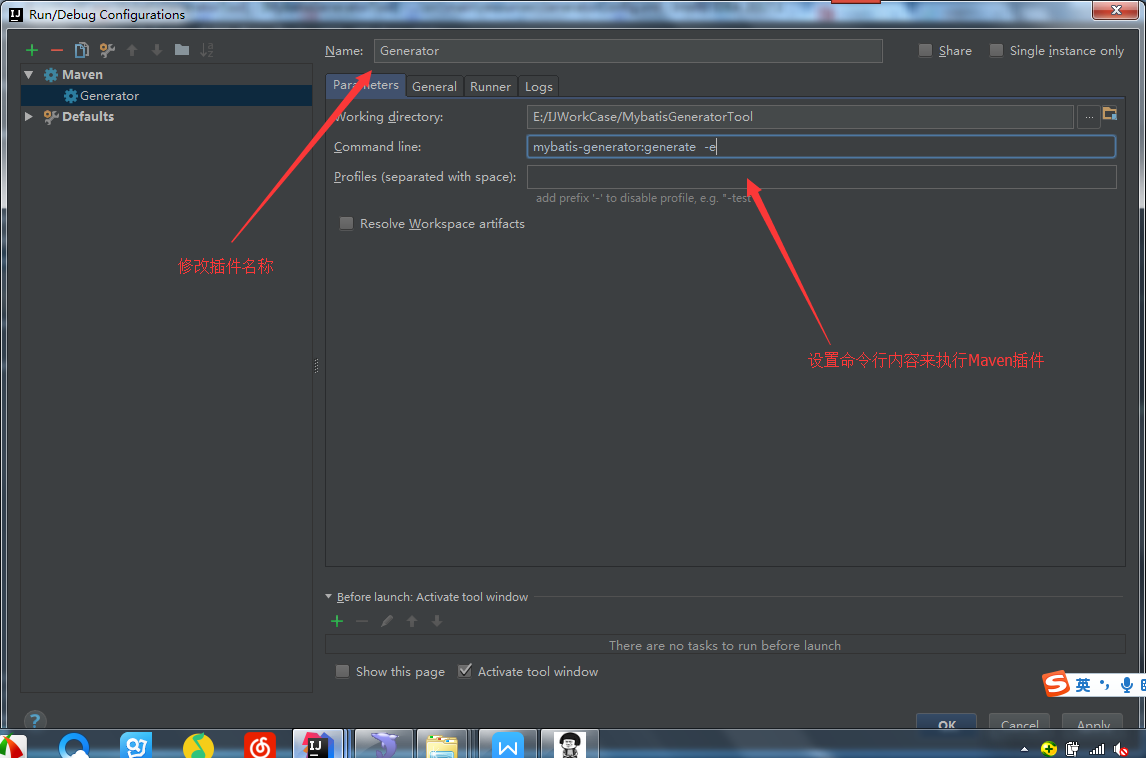This screenshot has height=758, width=1146.
Task: Click the Apply button
Action: [1093, 721]
